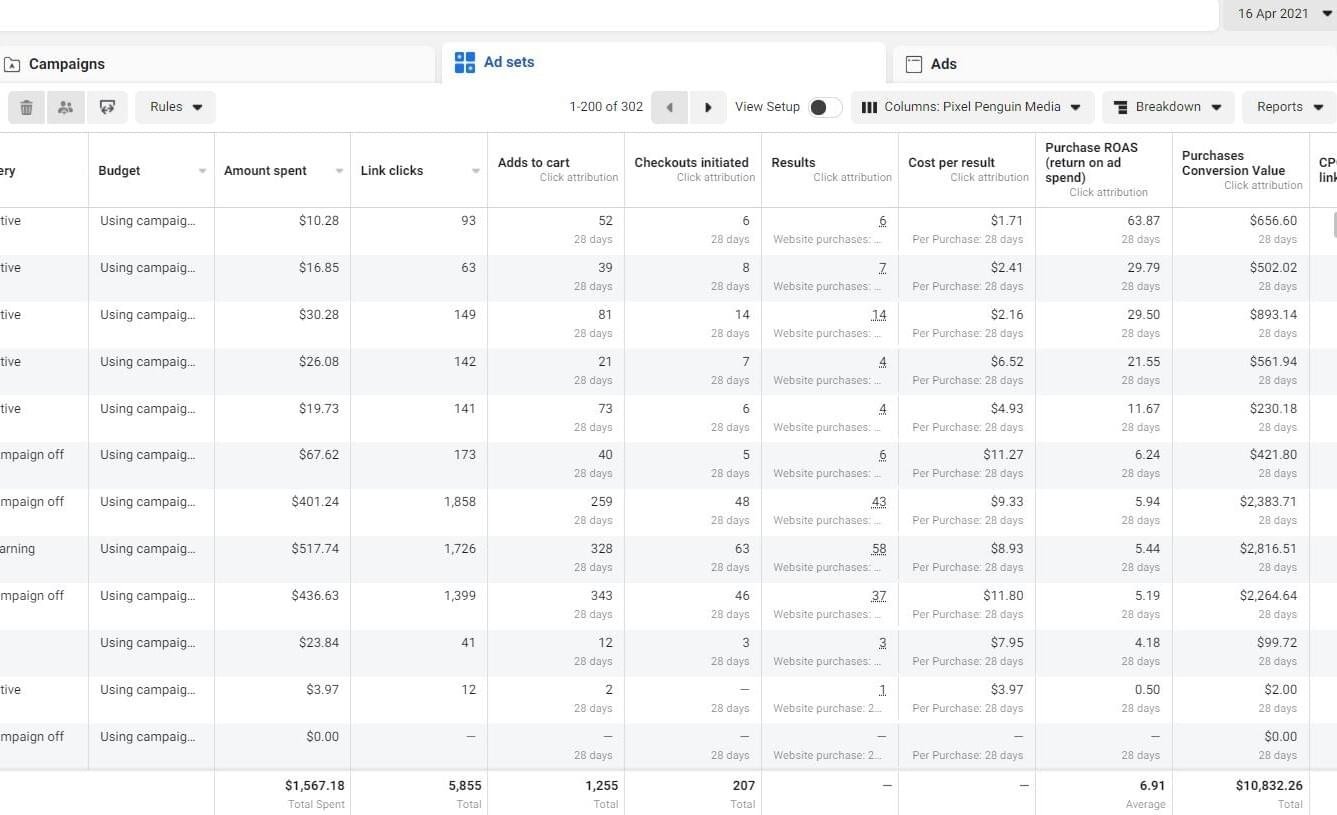Sort by Link clicks column header
The height and width of the screenshot is (815, 1337).
(392, 171)
